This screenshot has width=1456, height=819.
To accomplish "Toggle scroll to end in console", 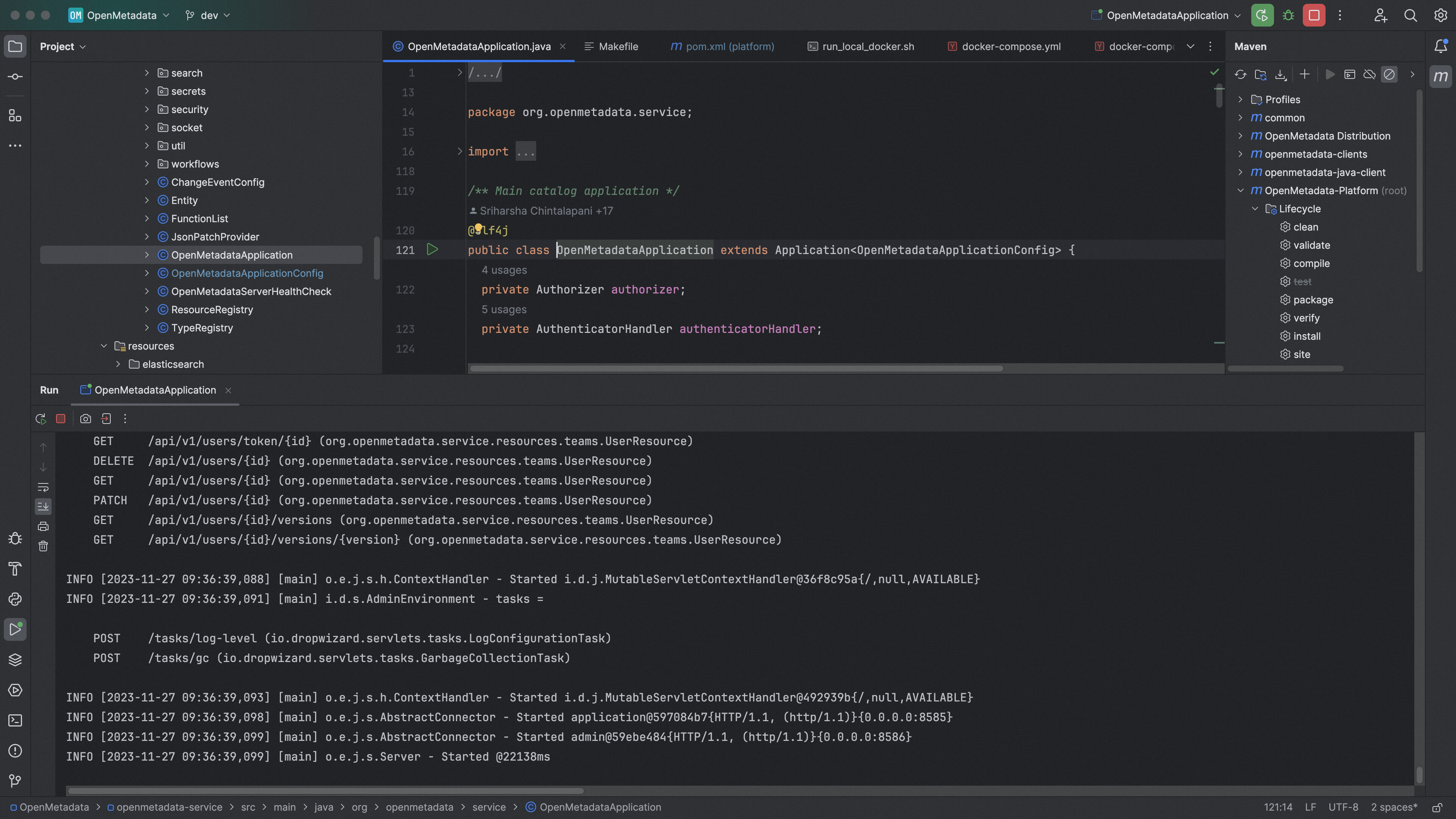I will [x=43, y=507].
